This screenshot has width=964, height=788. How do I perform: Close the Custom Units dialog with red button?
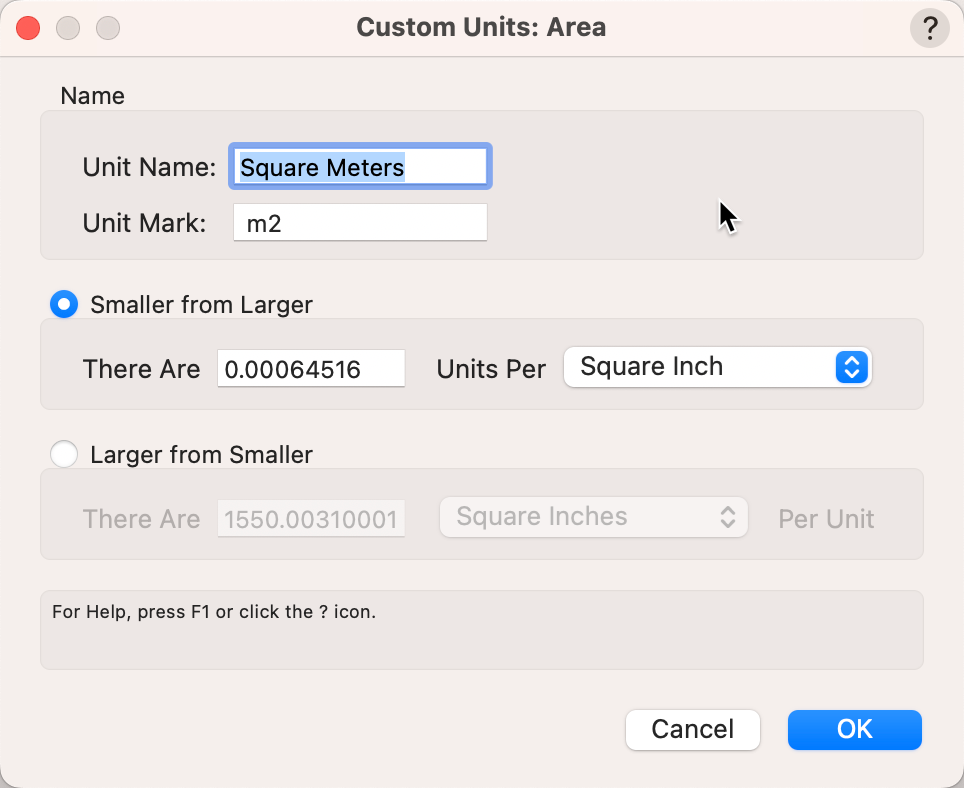tap(28, 28)
